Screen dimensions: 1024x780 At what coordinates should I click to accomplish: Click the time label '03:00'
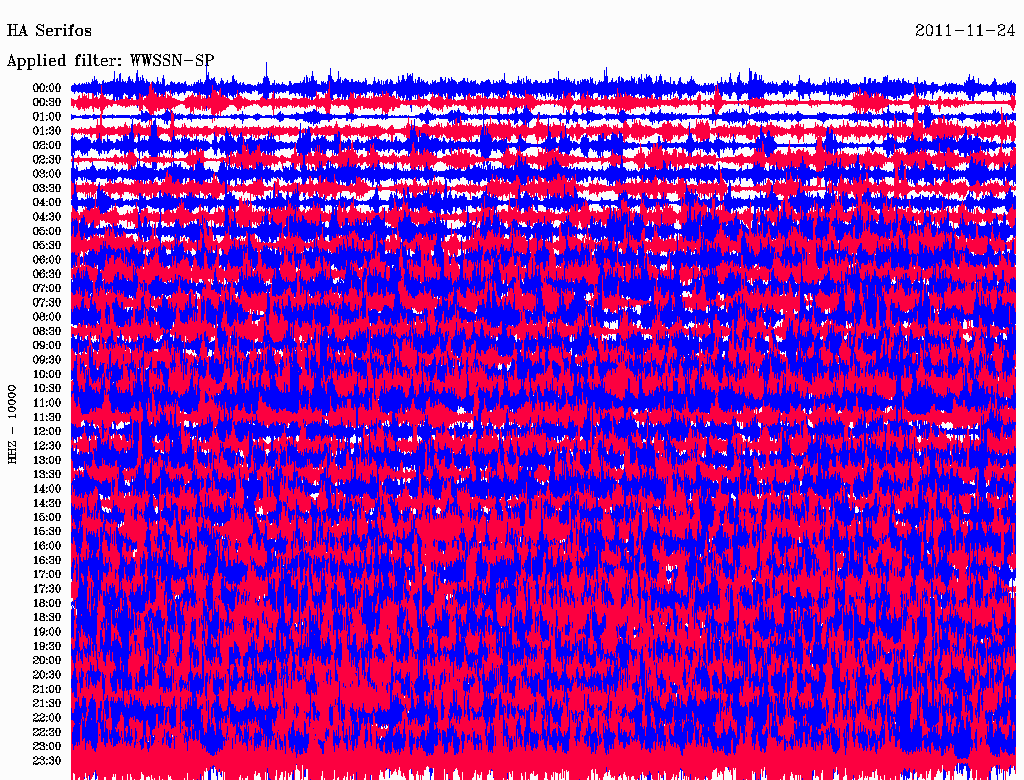point(47,174)
